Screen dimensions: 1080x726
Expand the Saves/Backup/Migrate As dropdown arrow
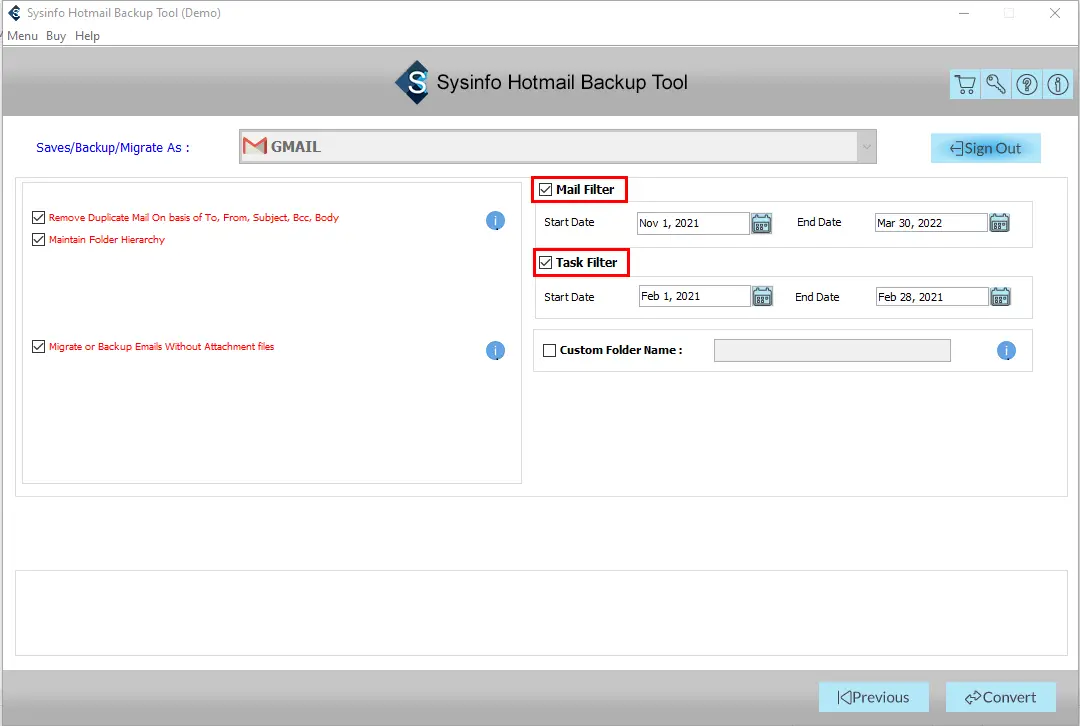pos(866,147)
